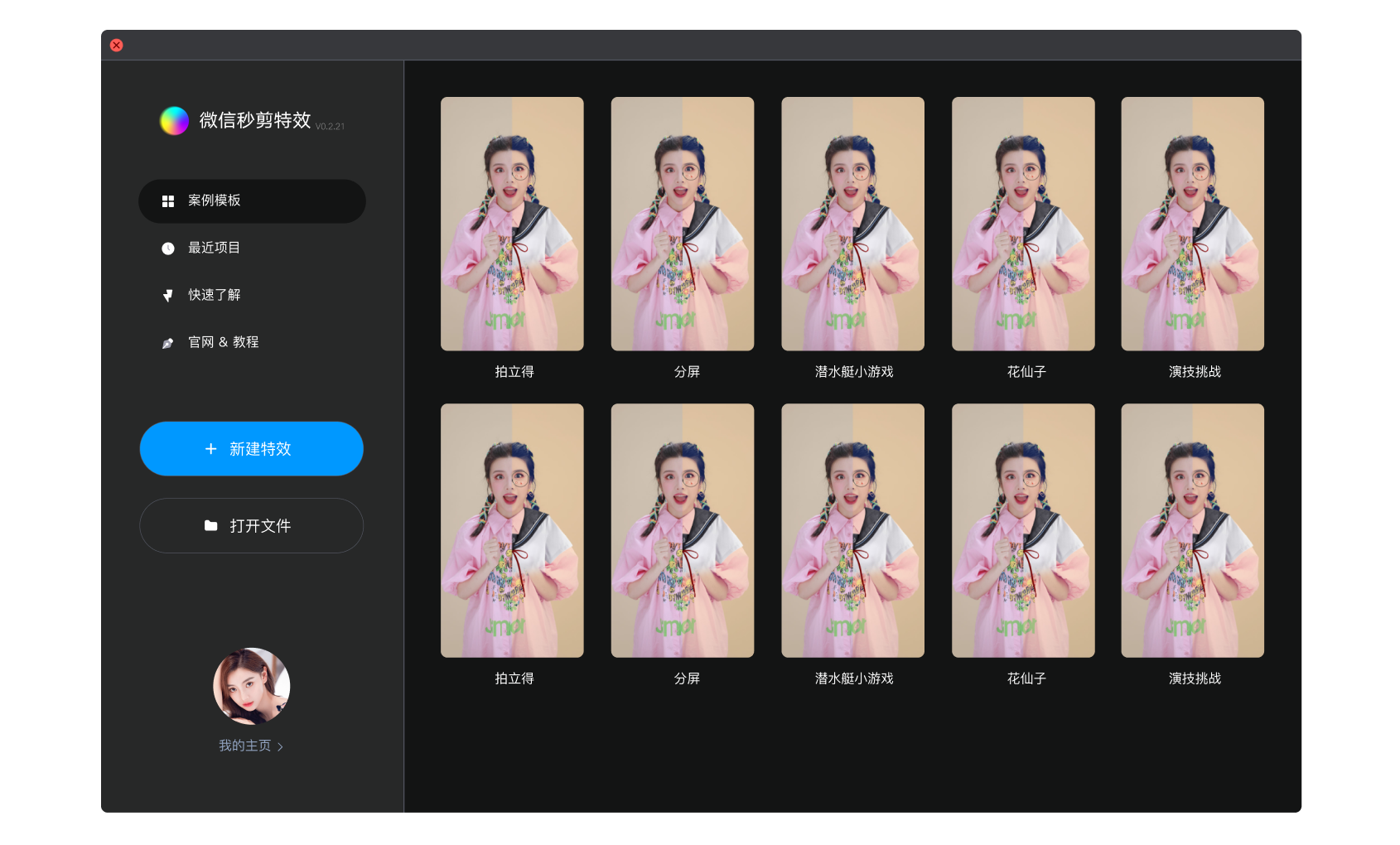
Task: Click the chevron next to 我的主页
Action: point(280,746)
